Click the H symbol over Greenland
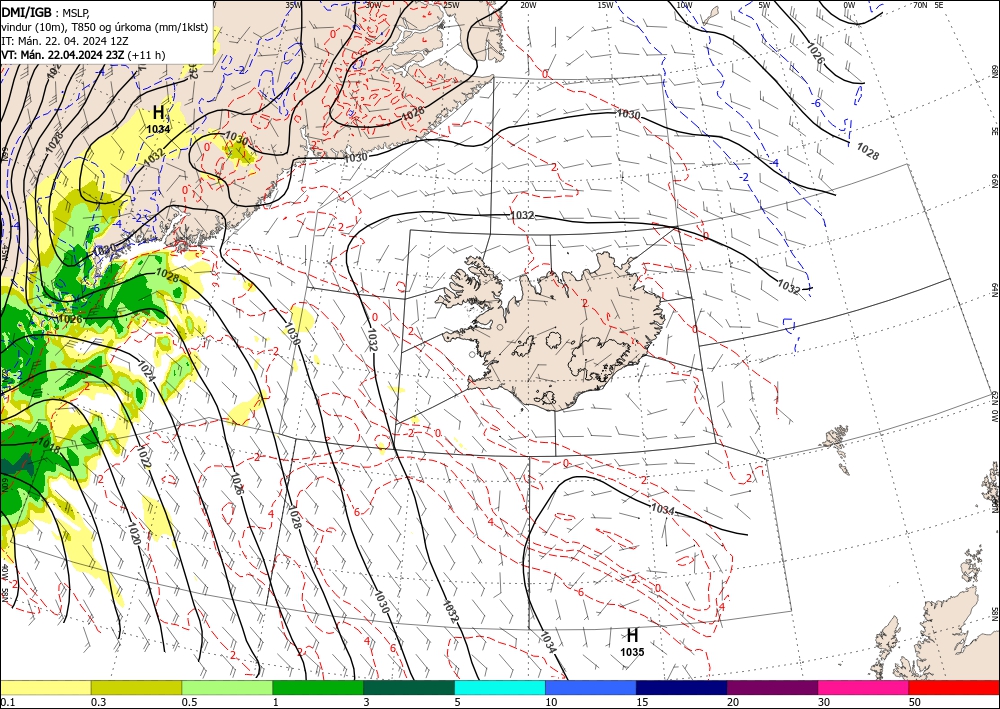This screenshot has width=1000, height=709. tap(158, 113)
